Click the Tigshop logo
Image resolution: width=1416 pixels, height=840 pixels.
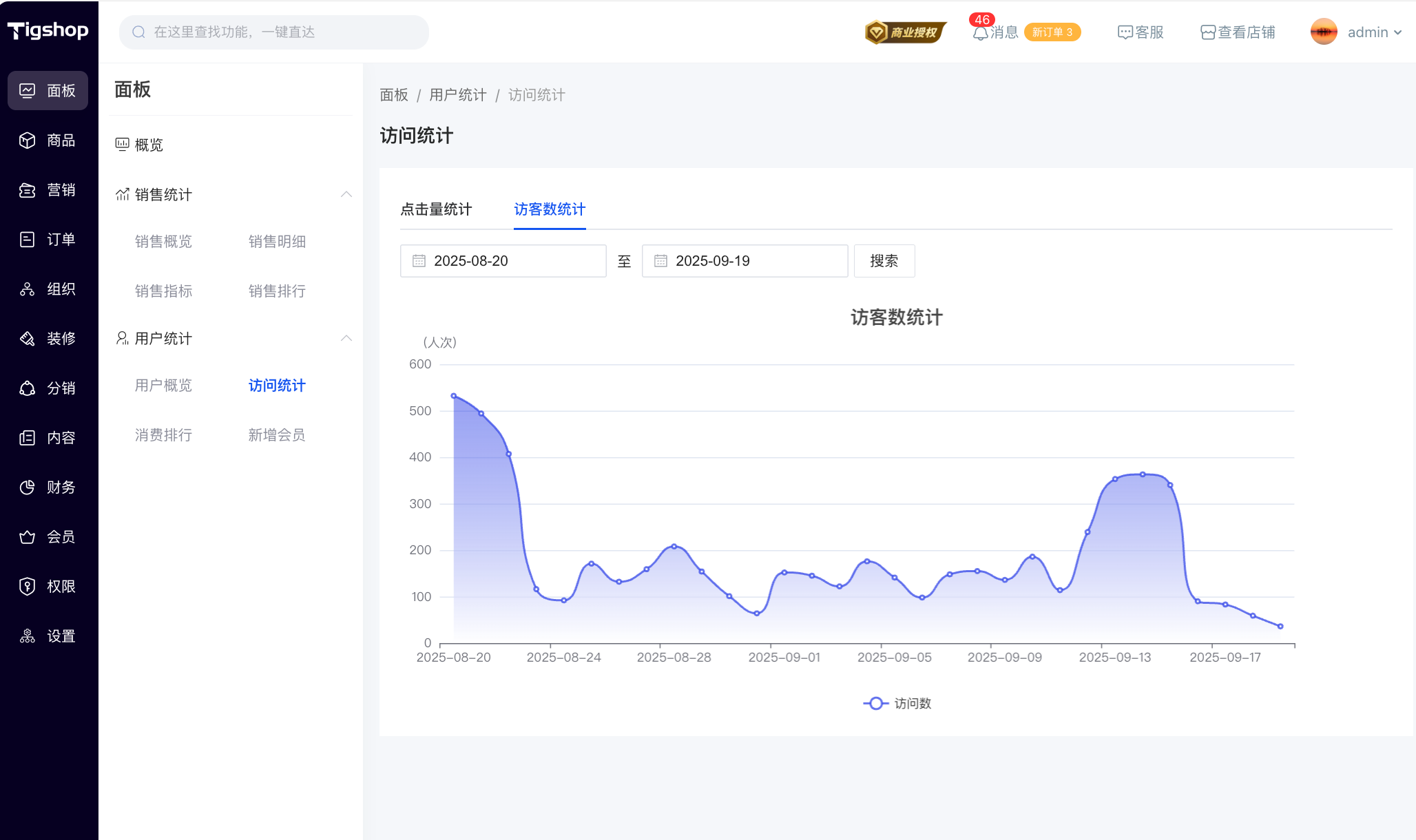tap(48, 31)
